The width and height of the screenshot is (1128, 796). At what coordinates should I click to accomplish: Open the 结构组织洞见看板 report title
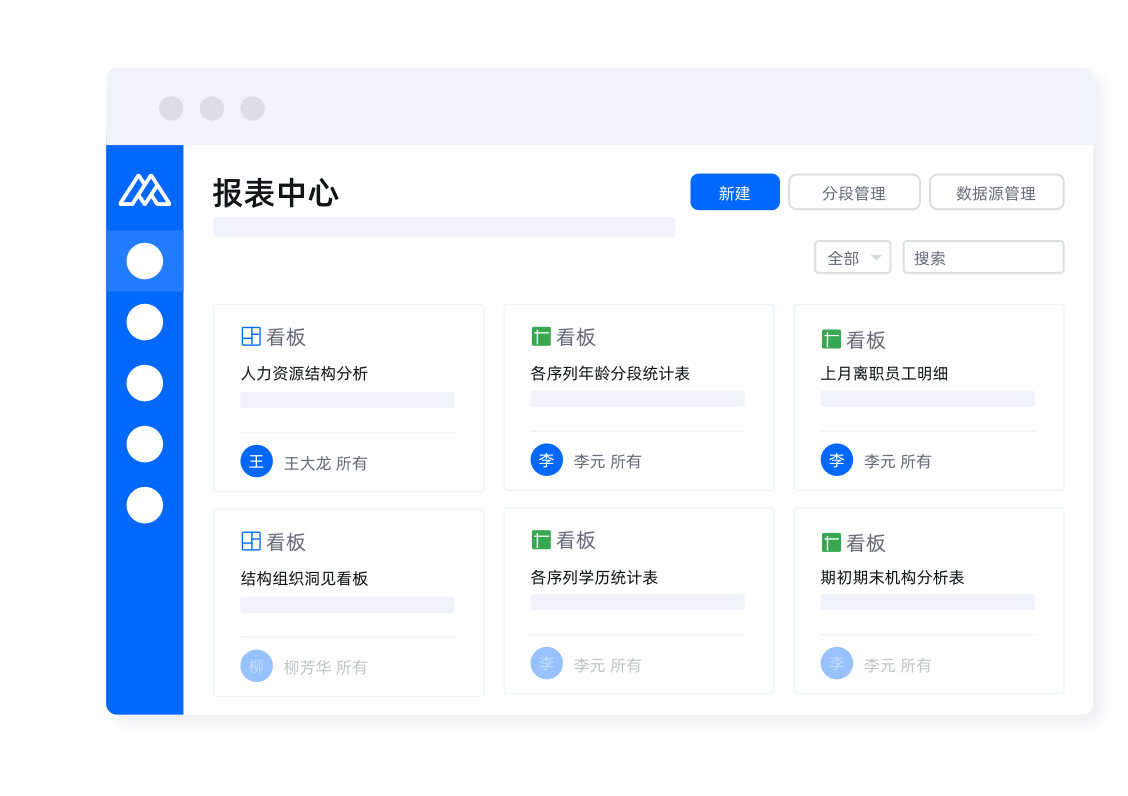click(304, 579)
